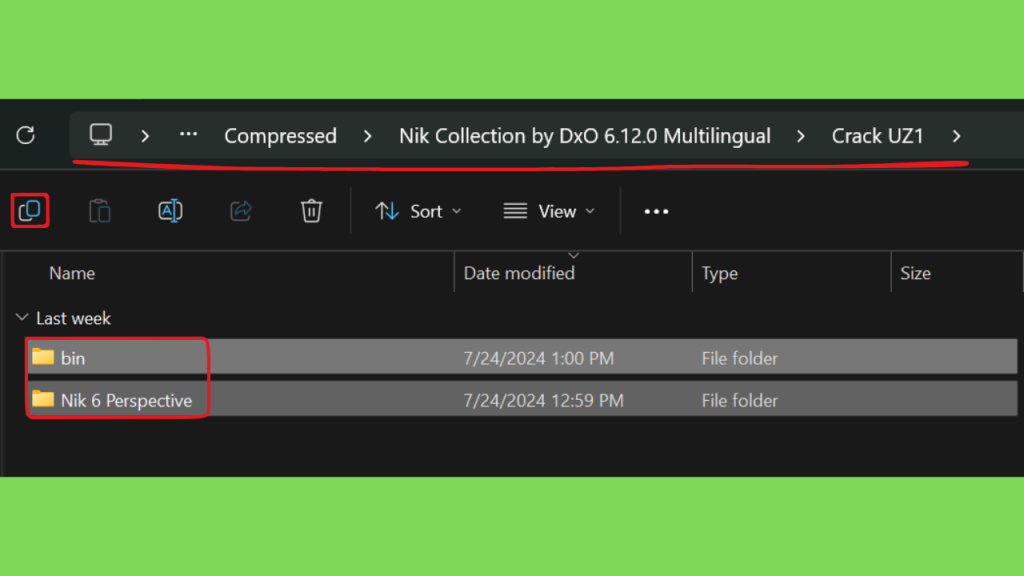Image resolution: width=1024 pixels, height=576 pixels.
Task: Click the Paste icon in toolbar
Action: click(x=100, y=211)
